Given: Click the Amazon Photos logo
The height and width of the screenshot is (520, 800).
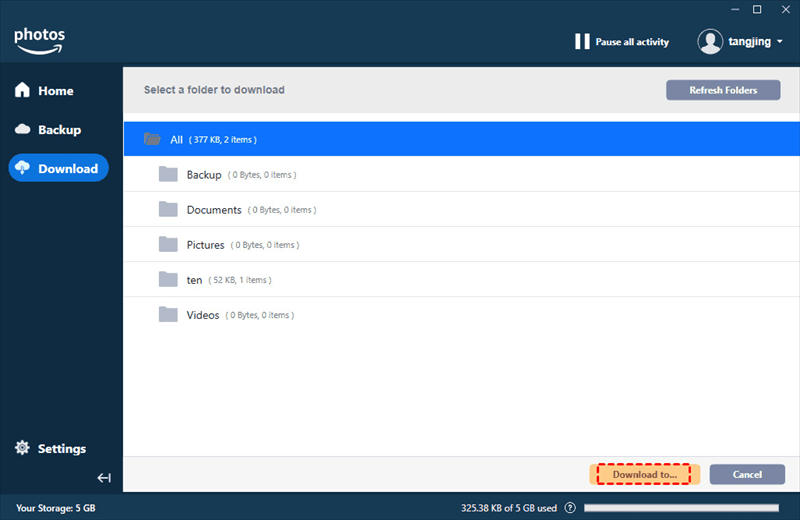Looking at the screenshot, I should 40,41.
